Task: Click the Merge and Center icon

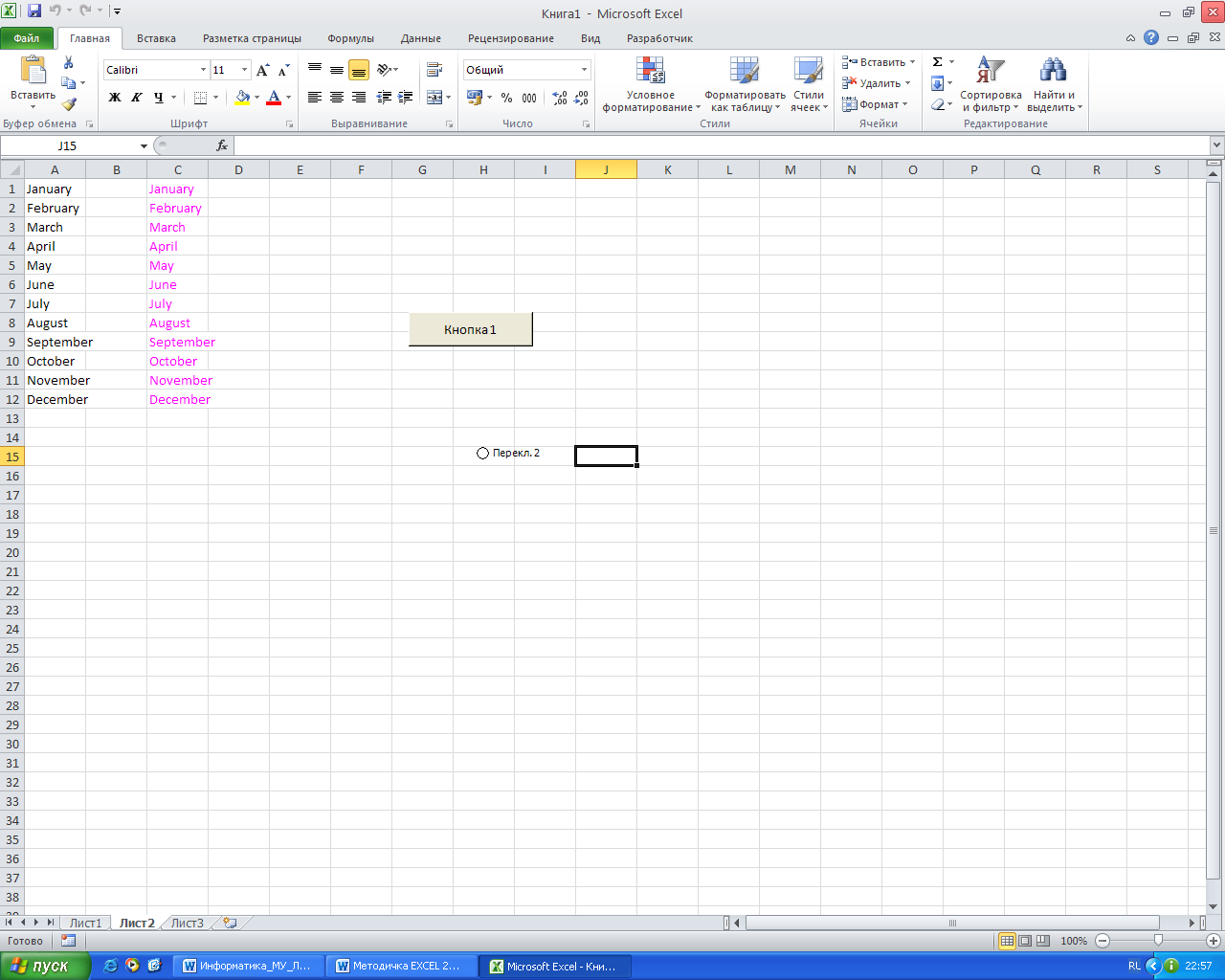Action: pos(434,98)
